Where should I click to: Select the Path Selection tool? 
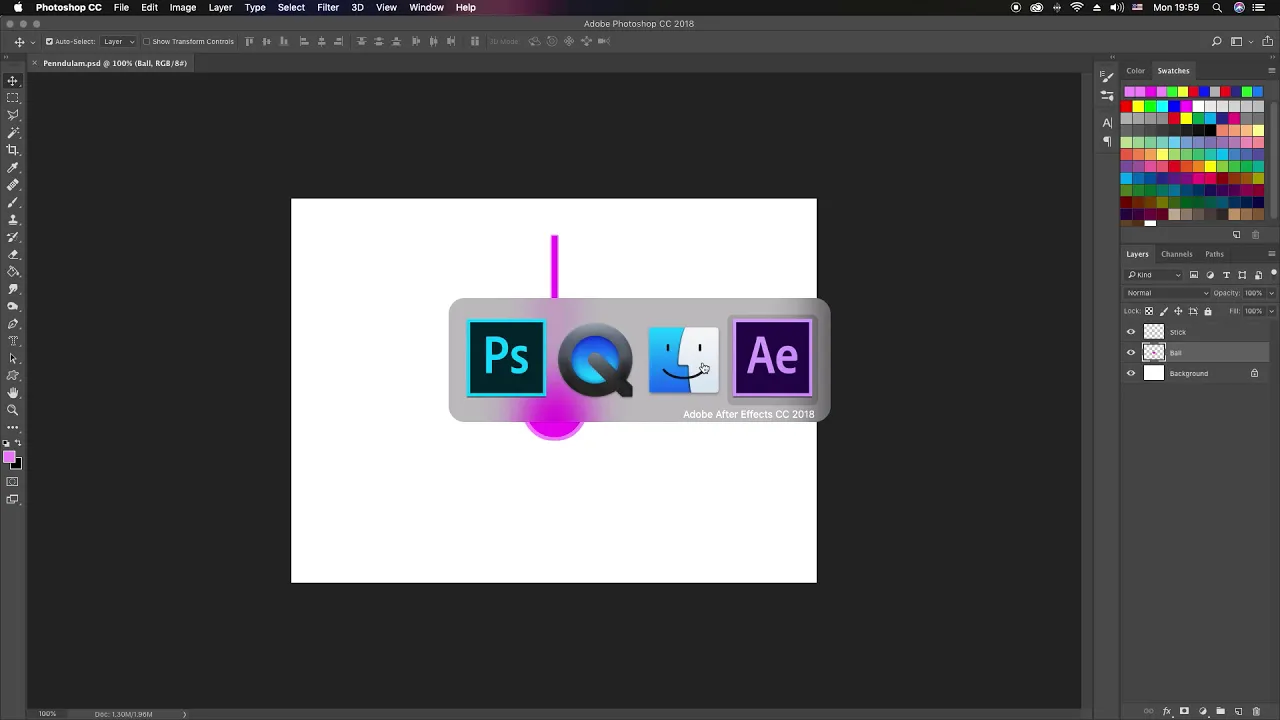13,358
